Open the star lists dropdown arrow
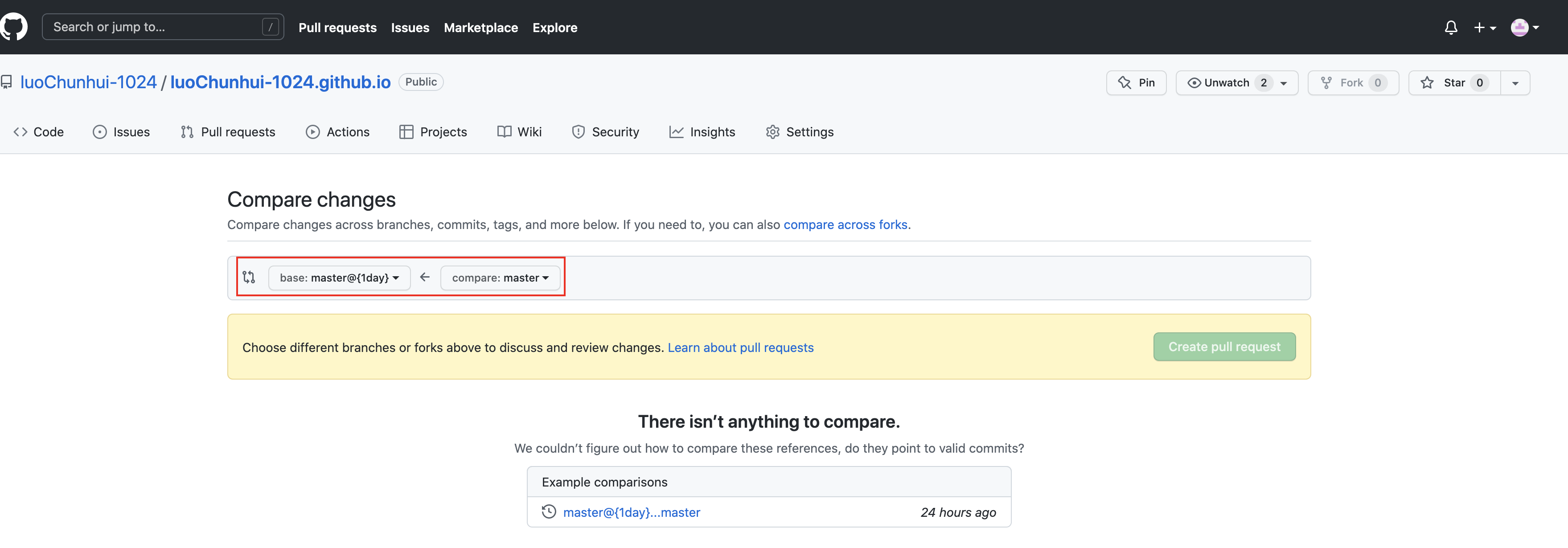Image resolution: width=1568 pixels, height=548 pixels. (x=1515, y=83)
